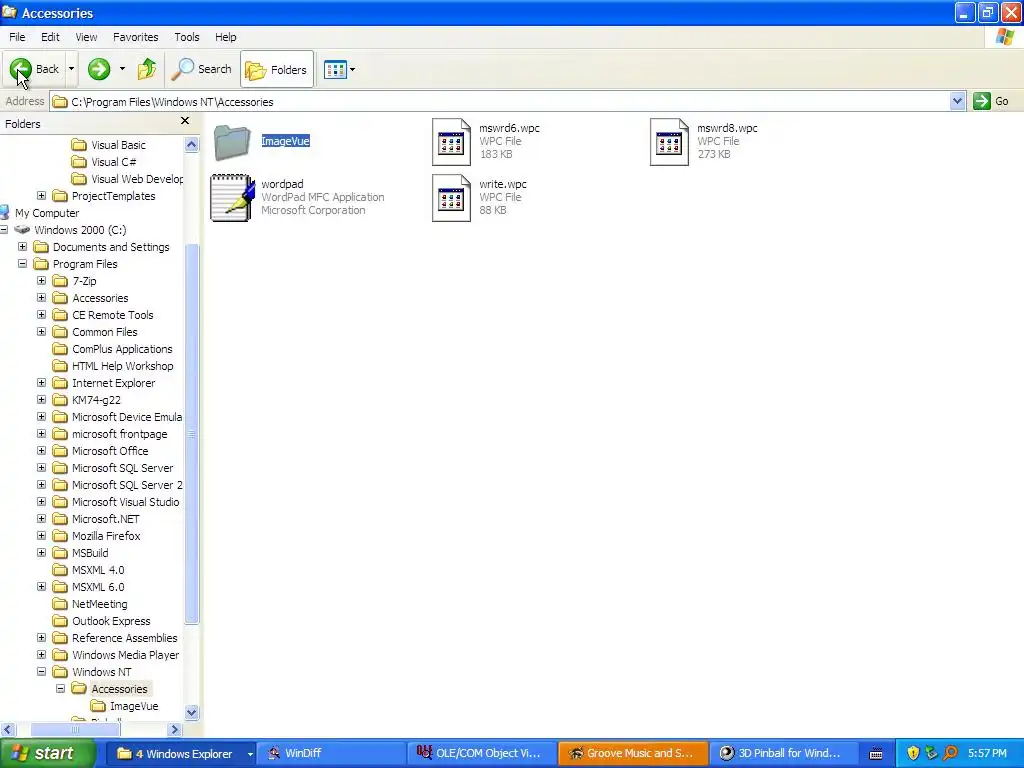The image size is (1024, 768).
Task: Collapse the Windows NT tree node
Action: tap(41, 671)
